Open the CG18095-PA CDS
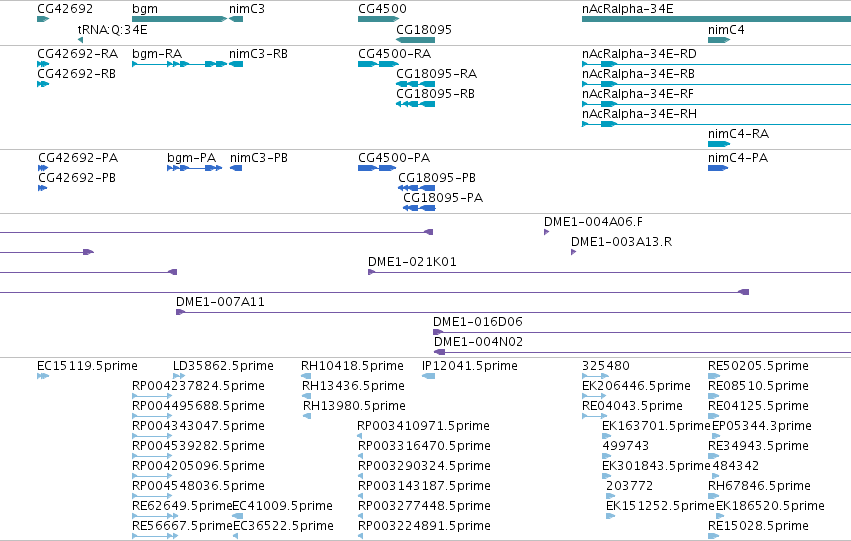The width and height of the screenshot is (851, 541). click(420, 208)
